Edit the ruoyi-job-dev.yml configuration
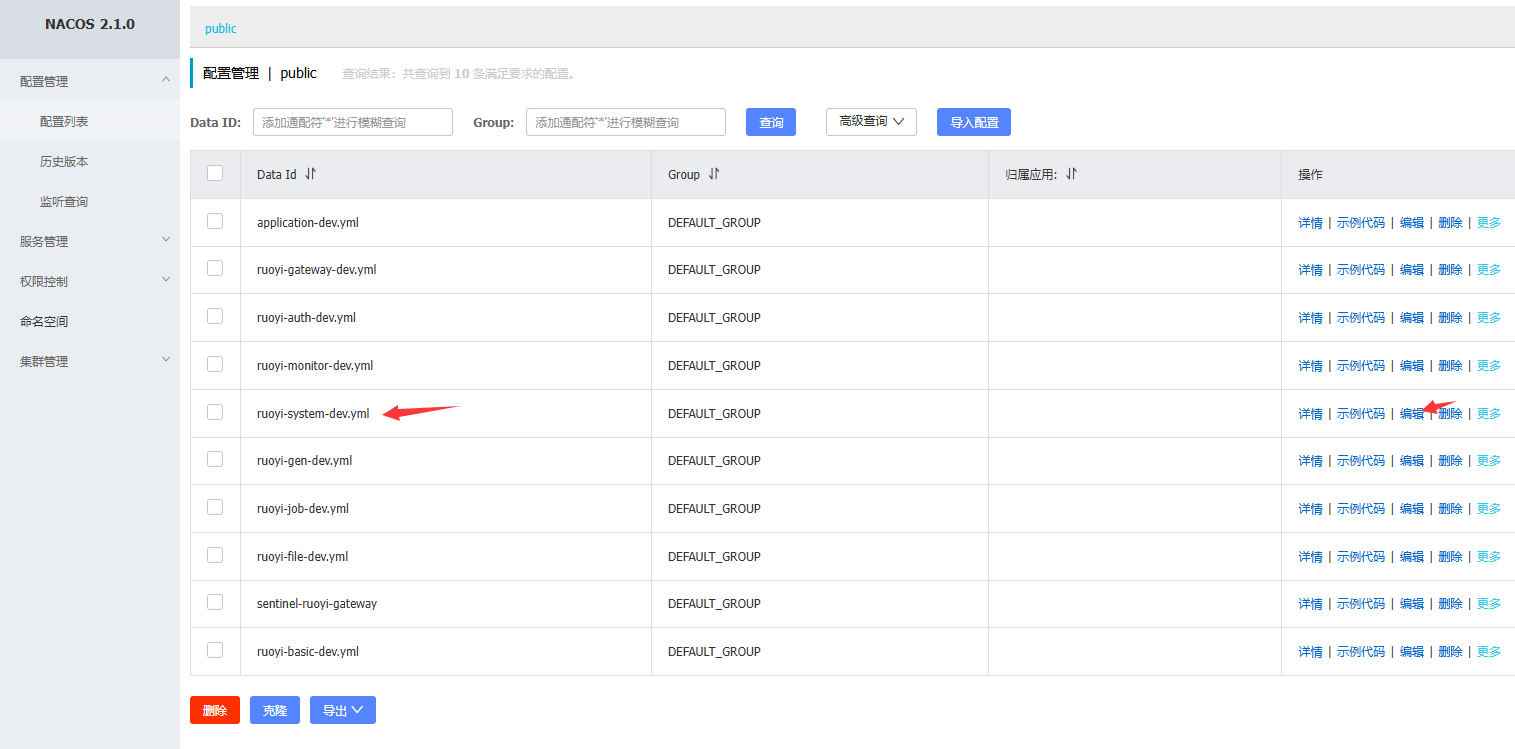The width and height of the screenshot is (1515, 749). pyautogui.click(x=1412, y=509)
